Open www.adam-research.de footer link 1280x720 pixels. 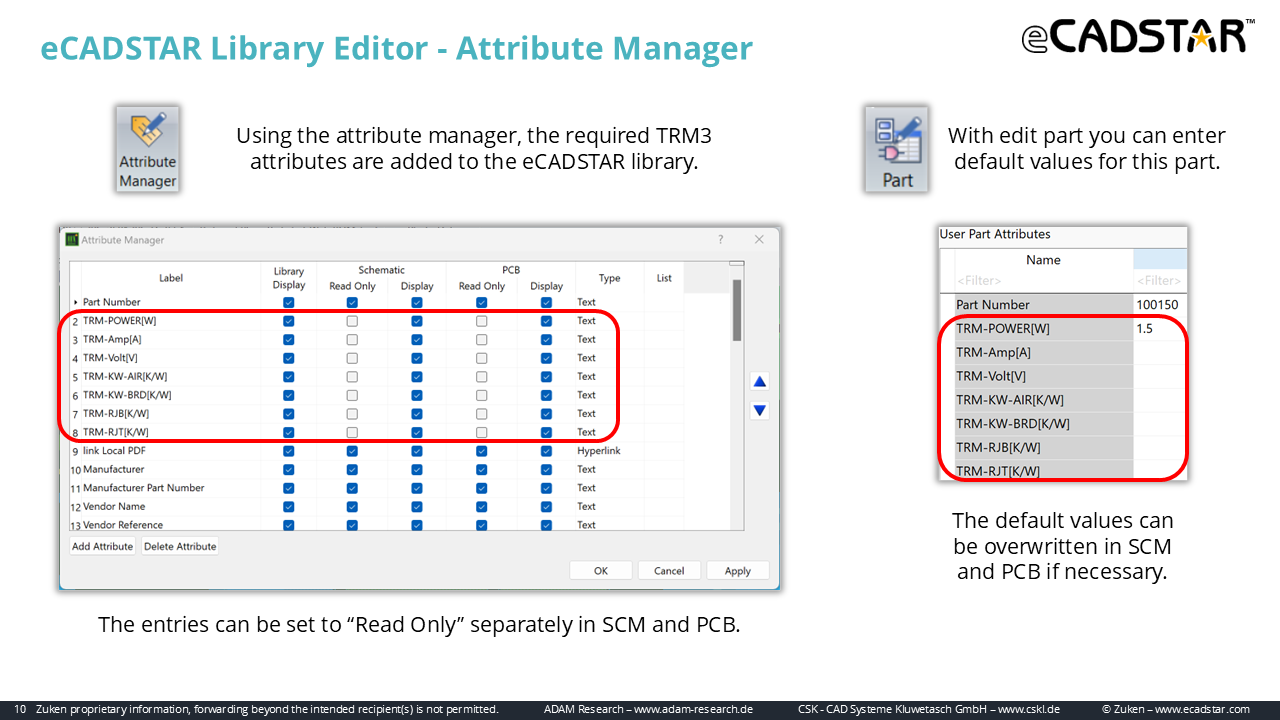693,709
